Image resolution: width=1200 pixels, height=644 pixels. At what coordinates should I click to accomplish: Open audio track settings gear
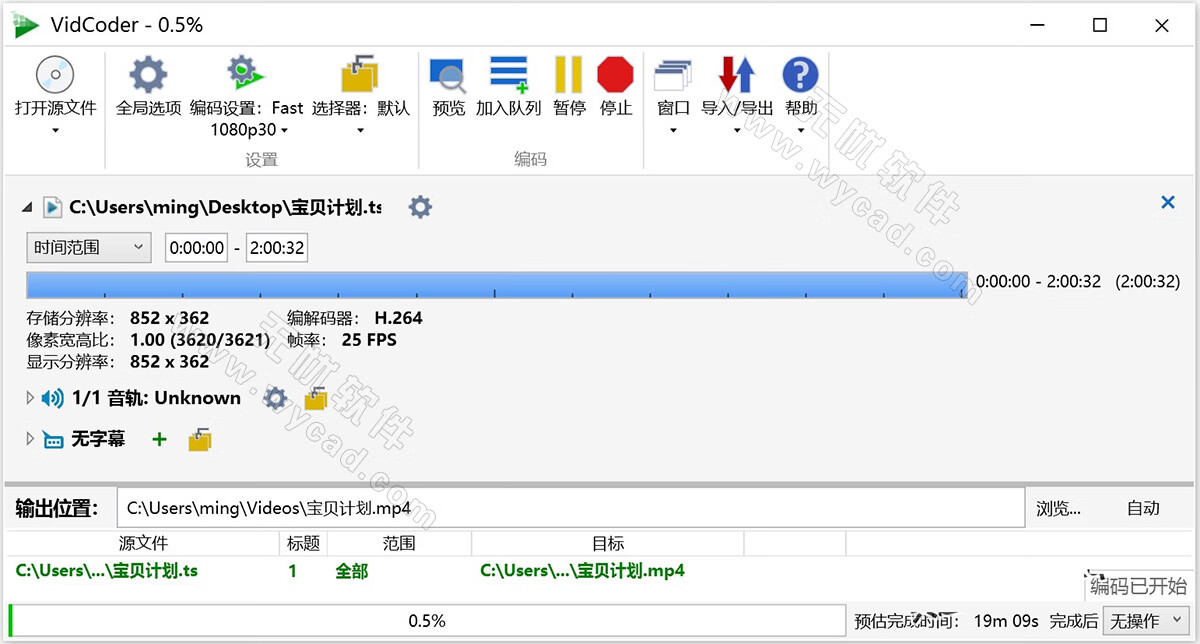point(276,398)
